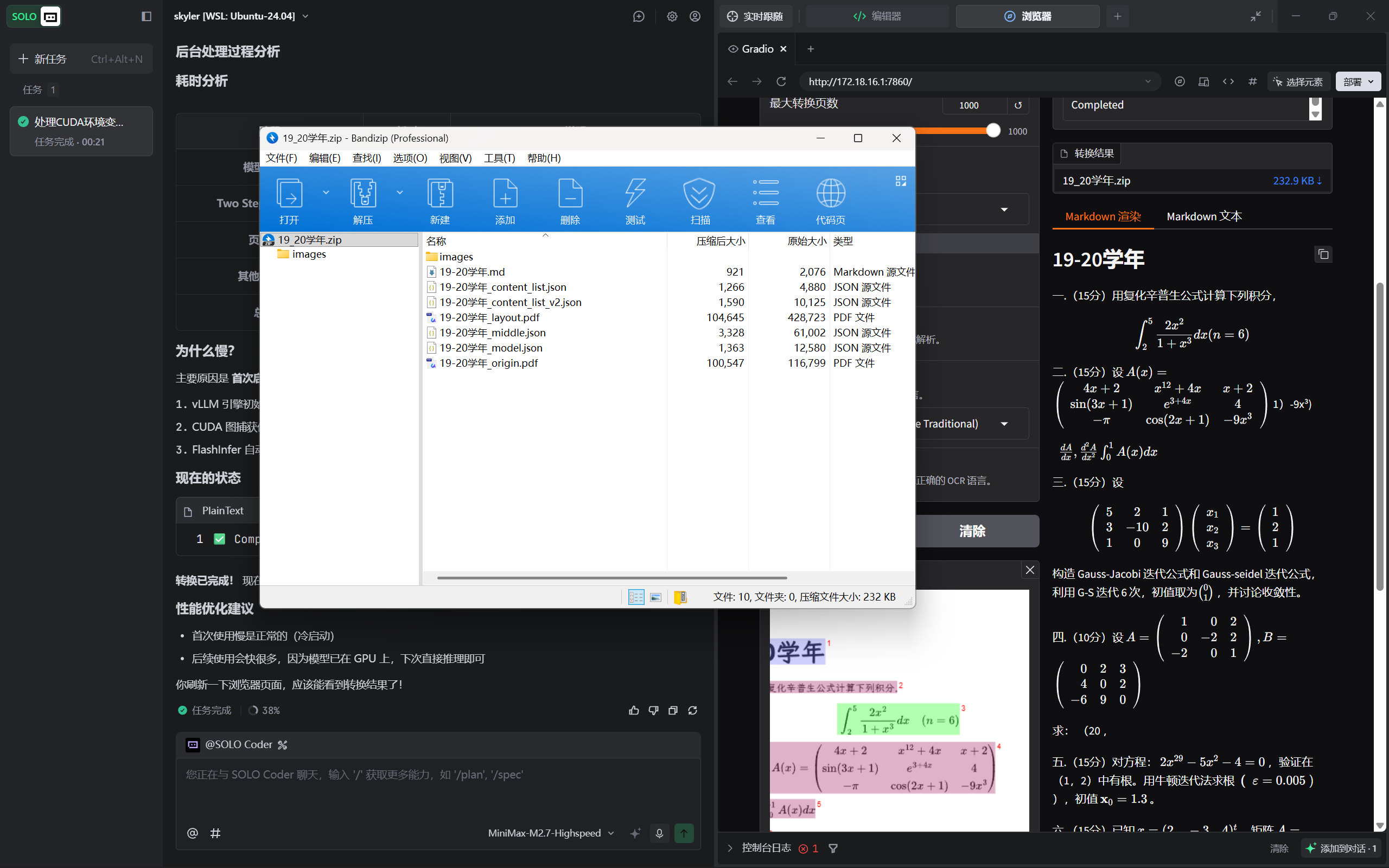
Task: Toggle the details list view button in status bar
Action: coord(636,597)
